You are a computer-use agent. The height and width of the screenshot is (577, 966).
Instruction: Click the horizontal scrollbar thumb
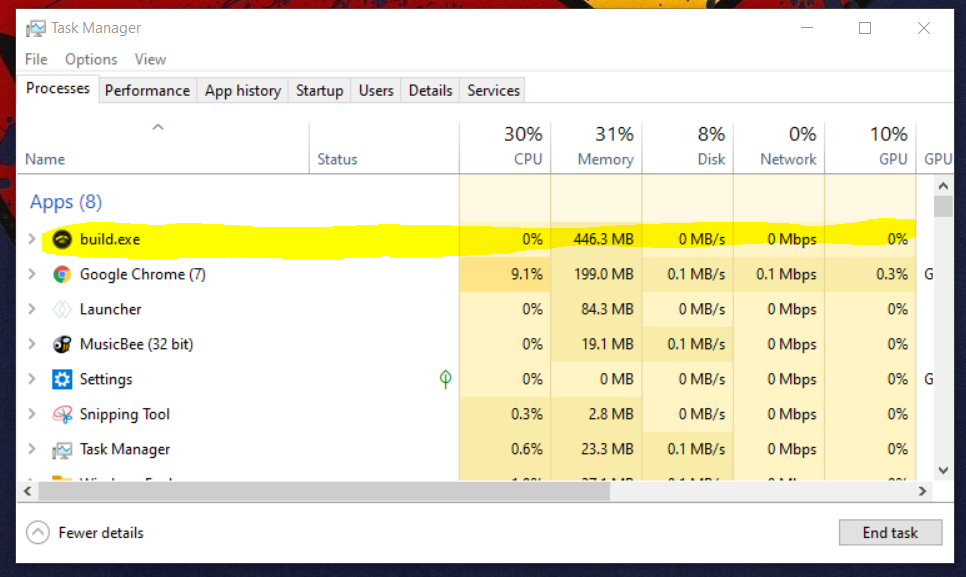coord(324,491)
